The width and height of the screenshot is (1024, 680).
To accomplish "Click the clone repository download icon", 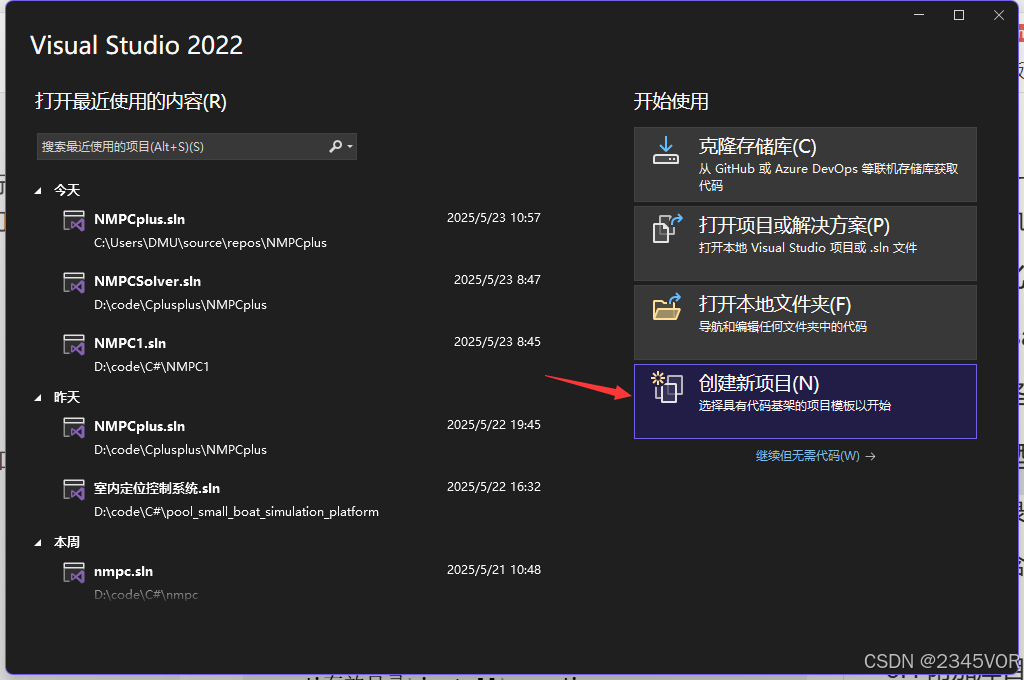I will point(665,151).
